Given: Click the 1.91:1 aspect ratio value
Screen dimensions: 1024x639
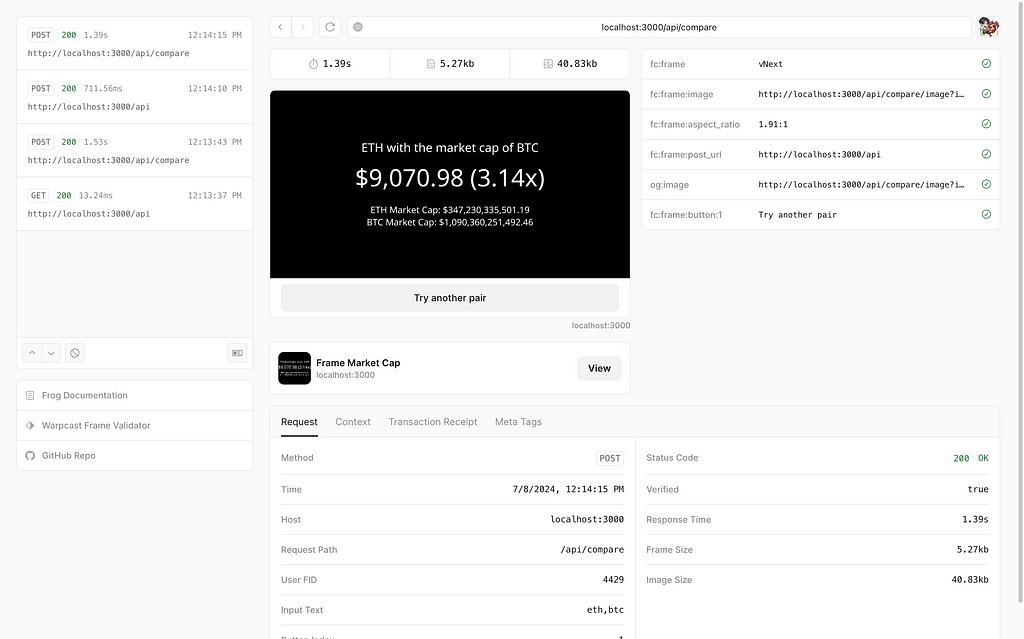Looking at the screenshot, I should pyautogui.click(x=773, y=124).
